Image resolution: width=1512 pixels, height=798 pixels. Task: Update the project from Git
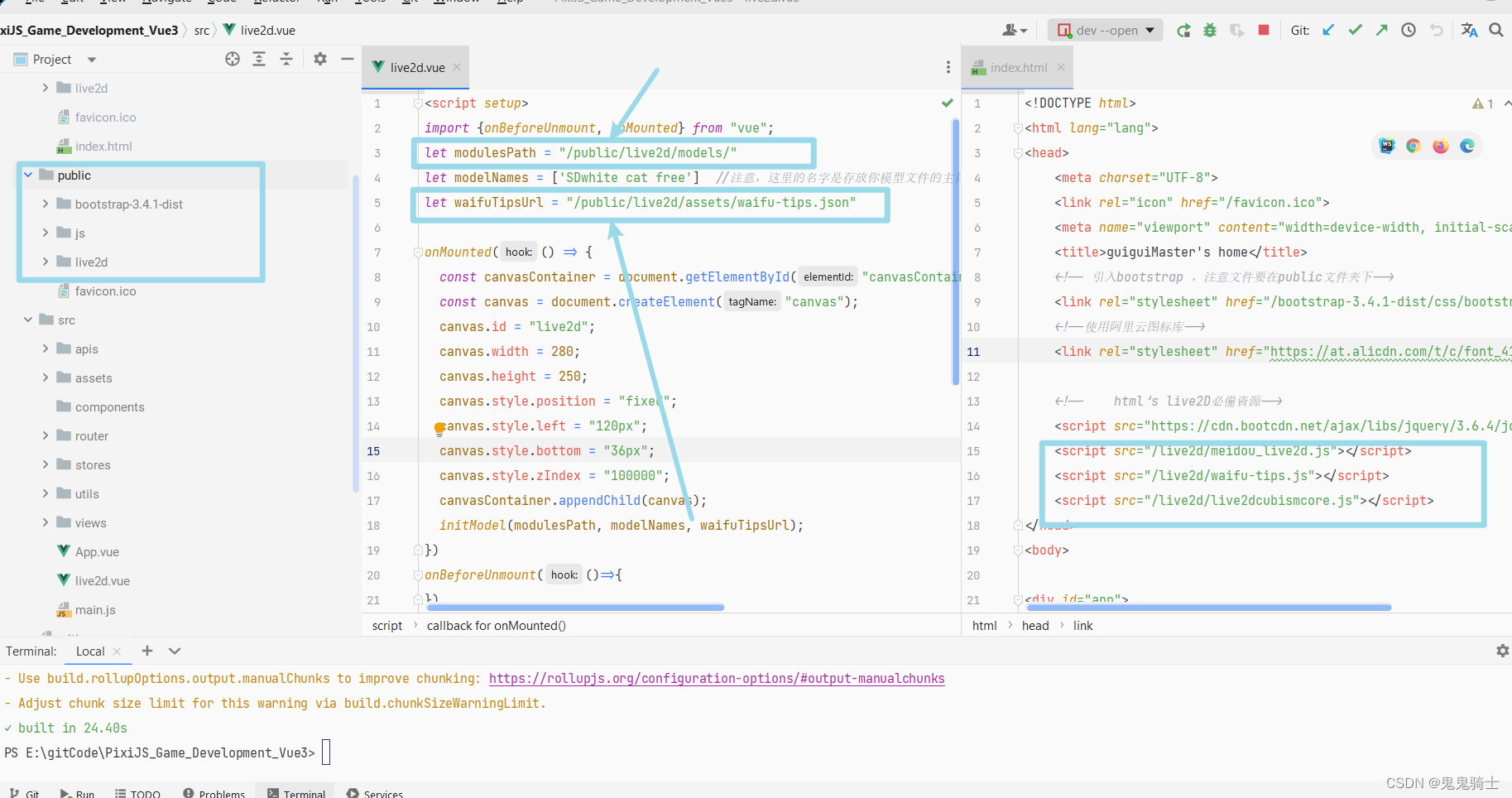1328,30
